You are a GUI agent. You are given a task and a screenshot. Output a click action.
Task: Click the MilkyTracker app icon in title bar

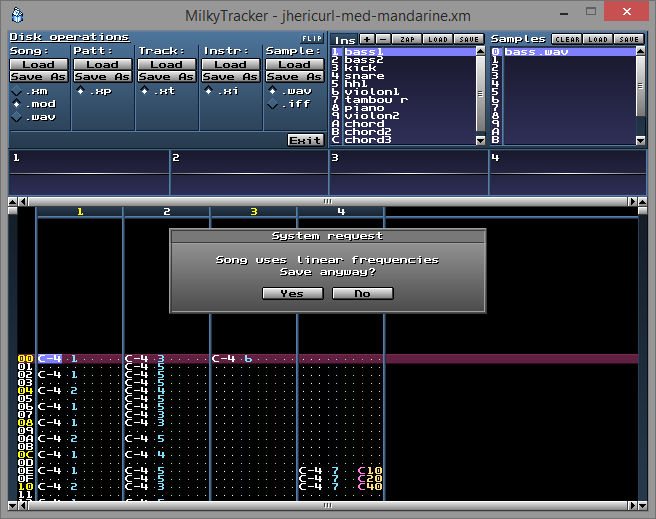click(18, 15)
